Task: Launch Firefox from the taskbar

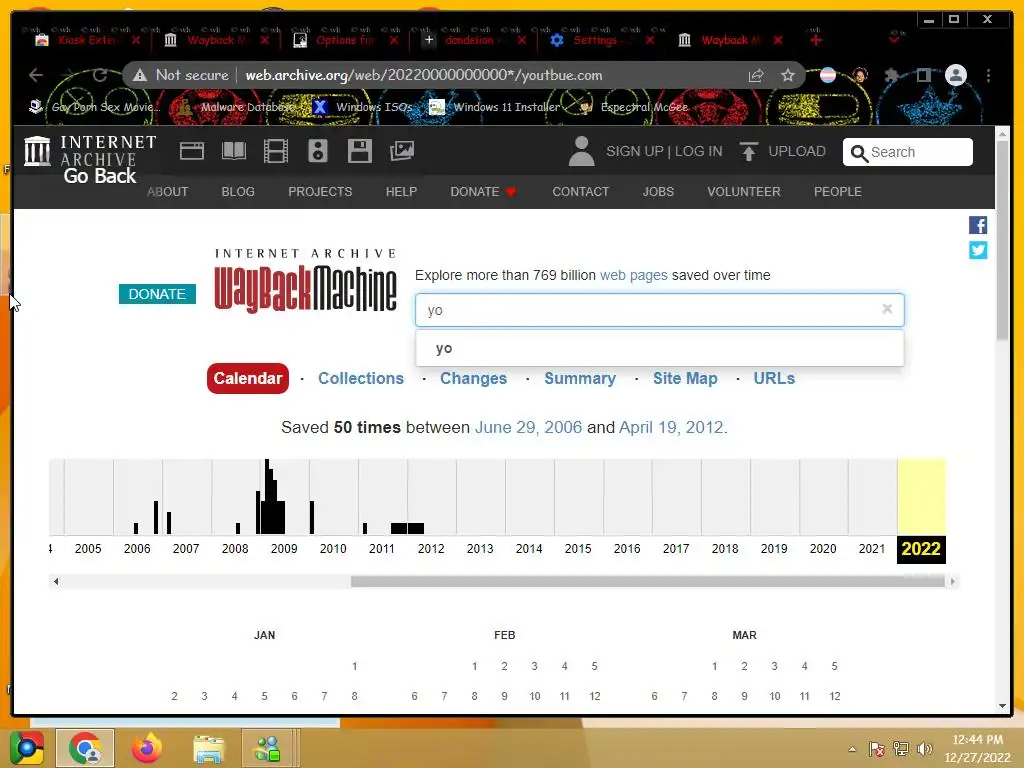Action: [x=146, y=748]
